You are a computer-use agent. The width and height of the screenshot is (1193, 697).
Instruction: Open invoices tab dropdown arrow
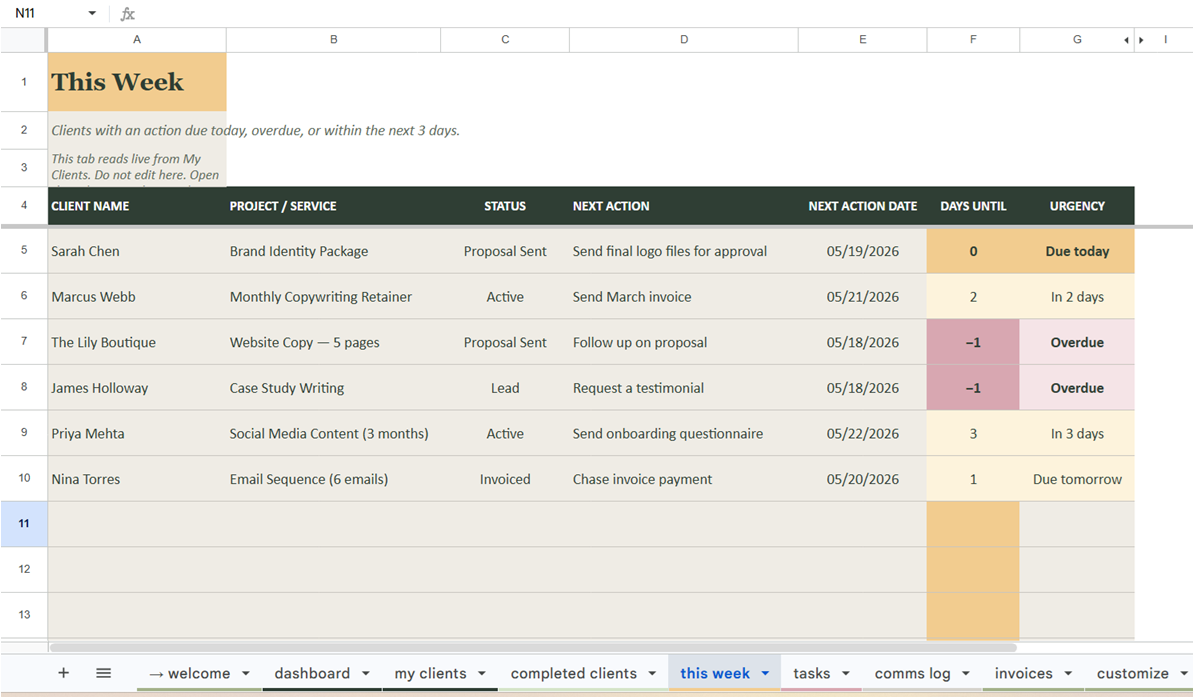click(1068, 673)
